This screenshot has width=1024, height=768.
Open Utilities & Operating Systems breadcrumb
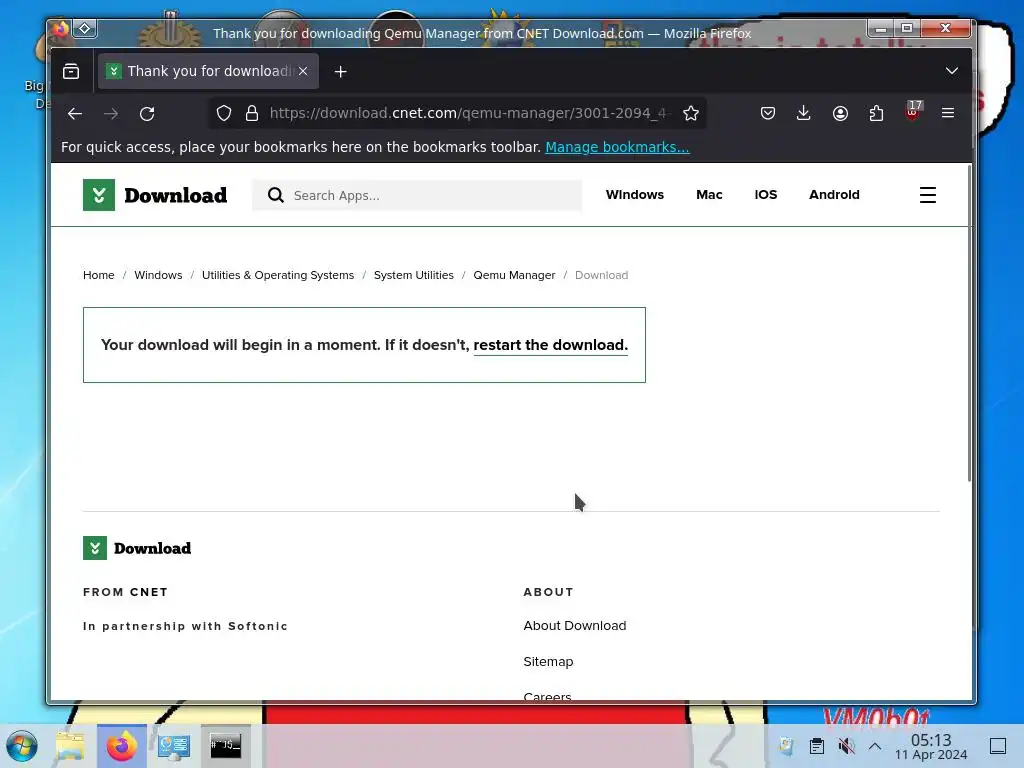278,275
